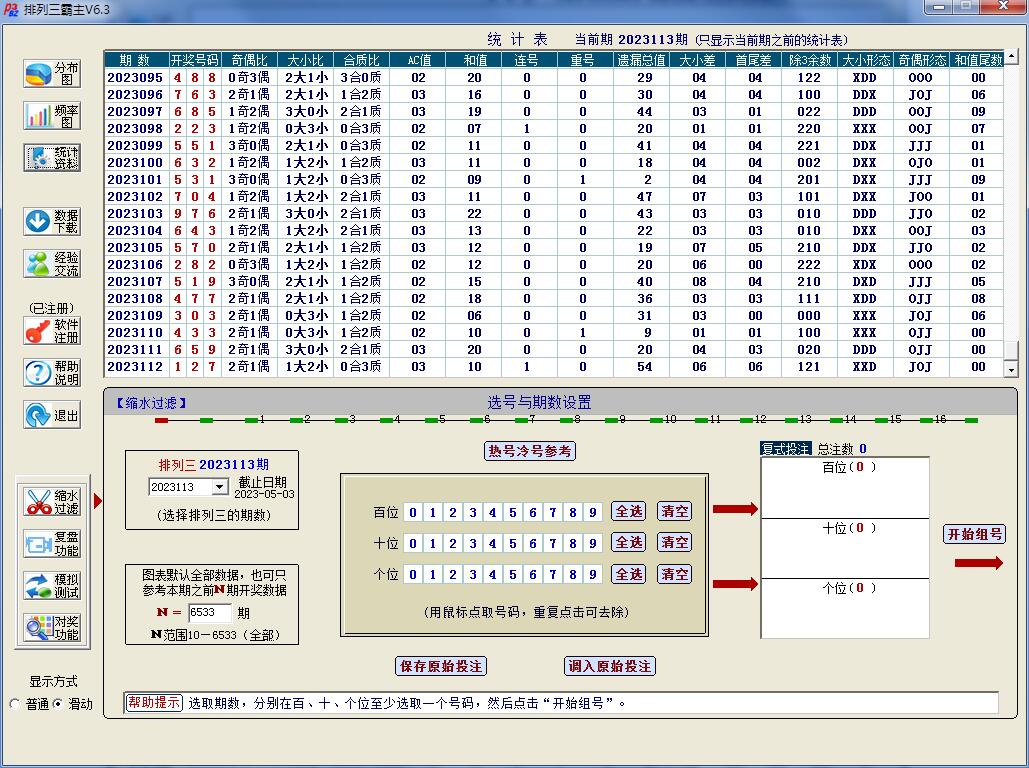Select the 滑动 display mode radio button
This screenshot has height=768, width=1029.
[58, 704]
